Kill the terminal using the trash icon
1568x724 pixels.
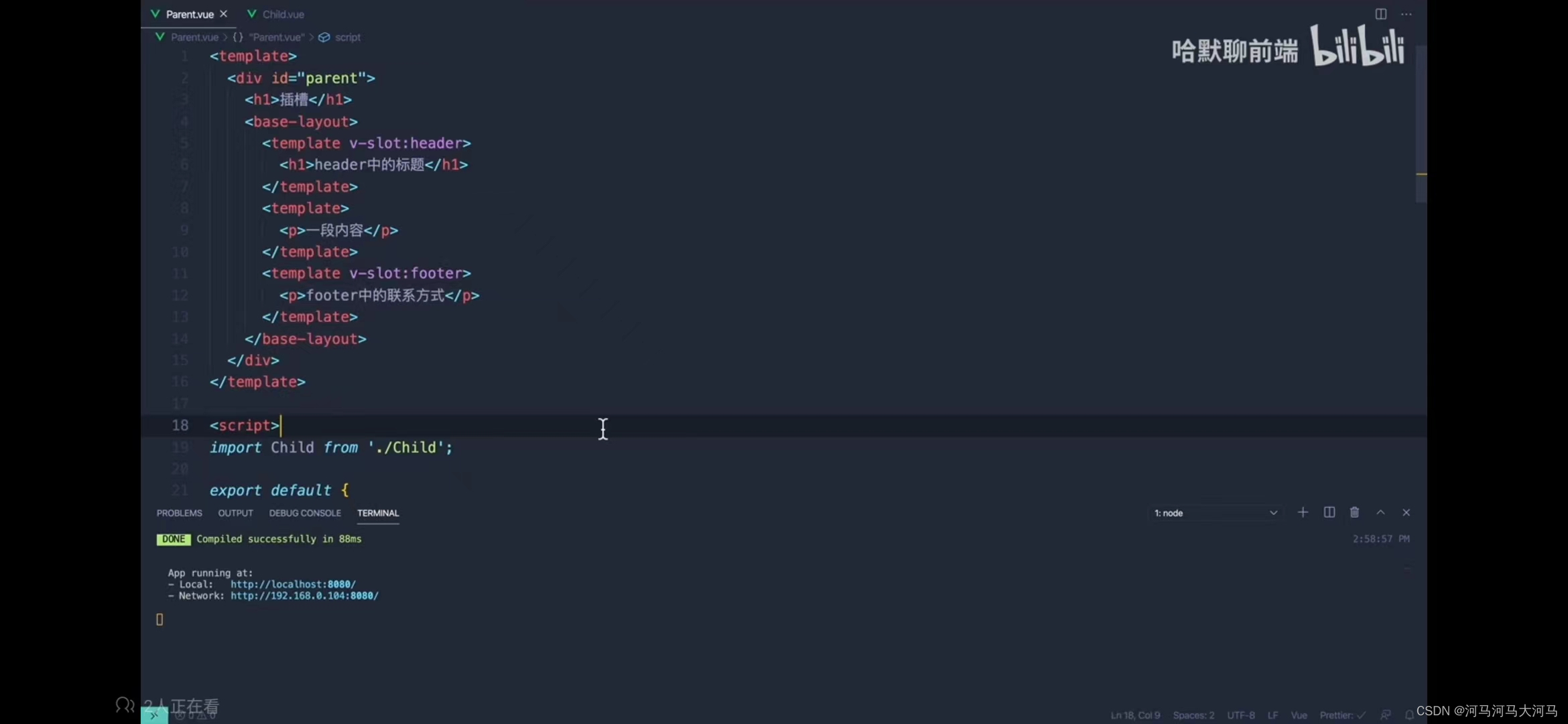point(1354,512)
